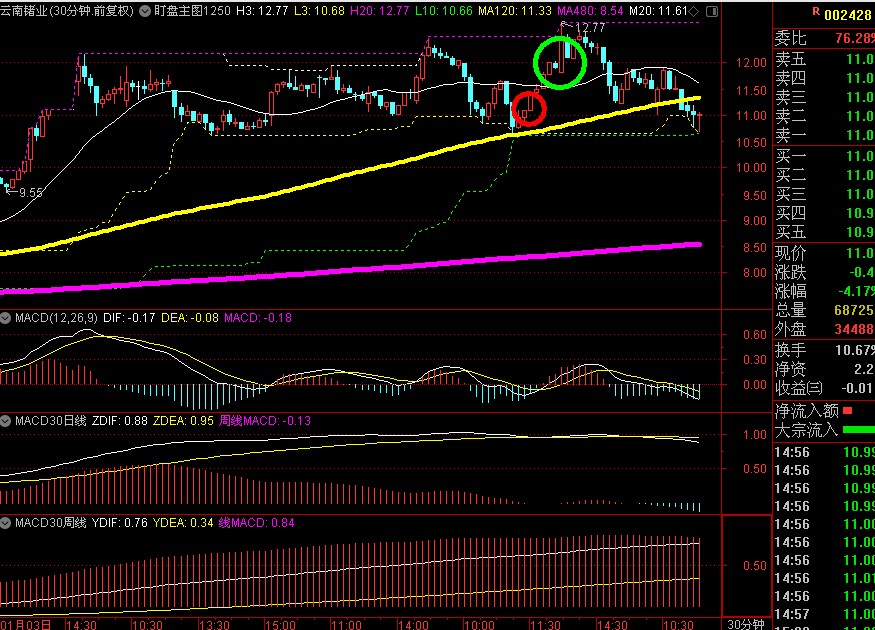Viewport: 875px width, 630px height.
Task: Select the 买四 order book row
Action: point(824,213)
